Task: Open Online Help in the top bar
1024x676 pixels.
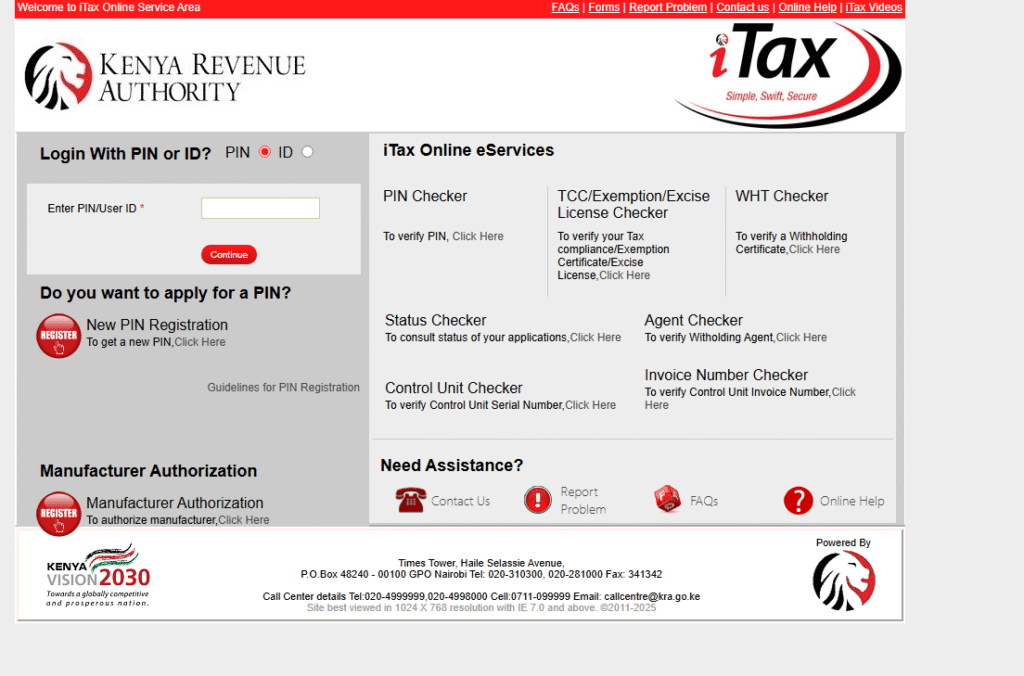Action: pos(807,7)
